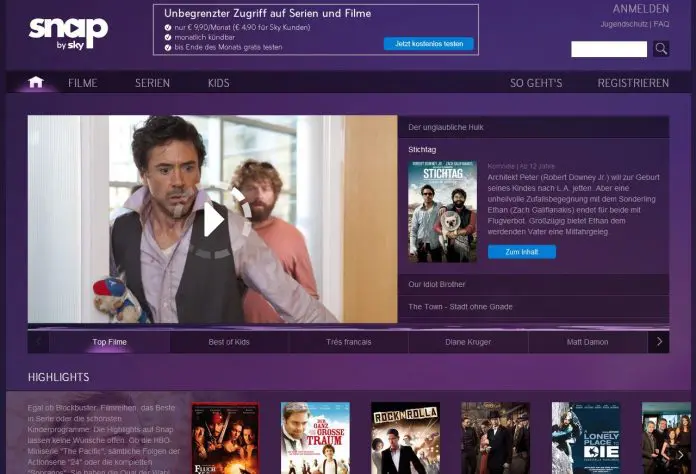Open the Stichtag movie poster thumbnail
This screenshot has width=696, height=474.
pyautogui.click(x=442, y=213)
